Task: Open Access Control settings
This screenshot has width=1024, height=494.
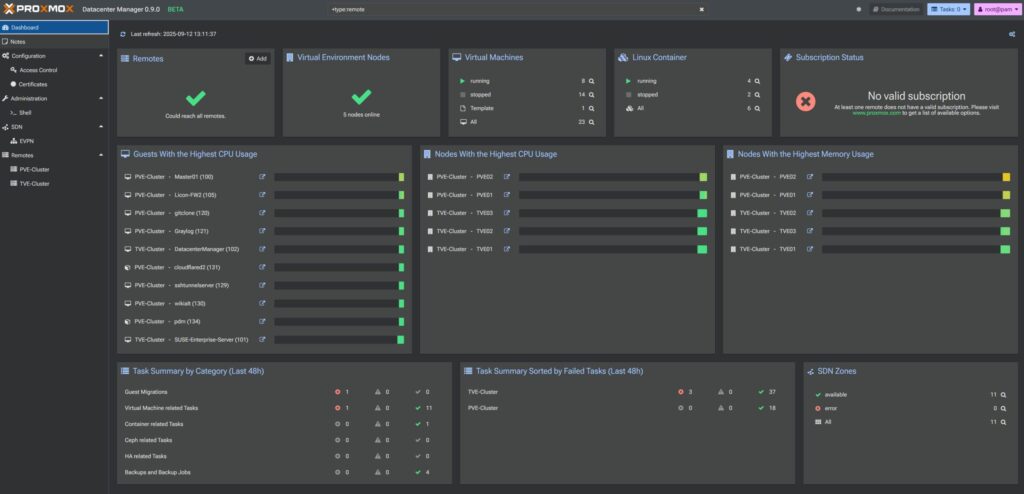Action: tap(54, 70)
